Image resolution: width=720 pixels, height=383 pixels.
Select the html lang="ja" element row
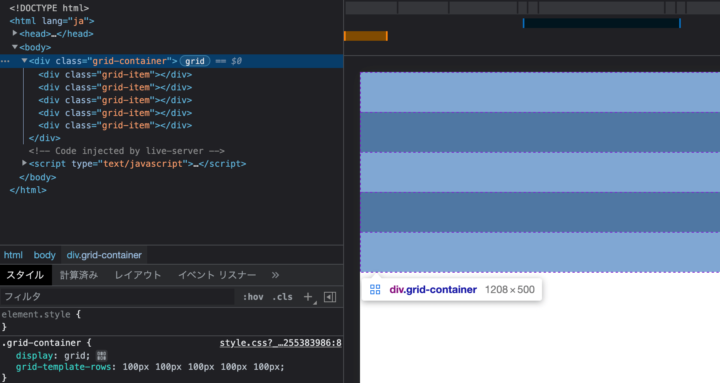[52, 21]
